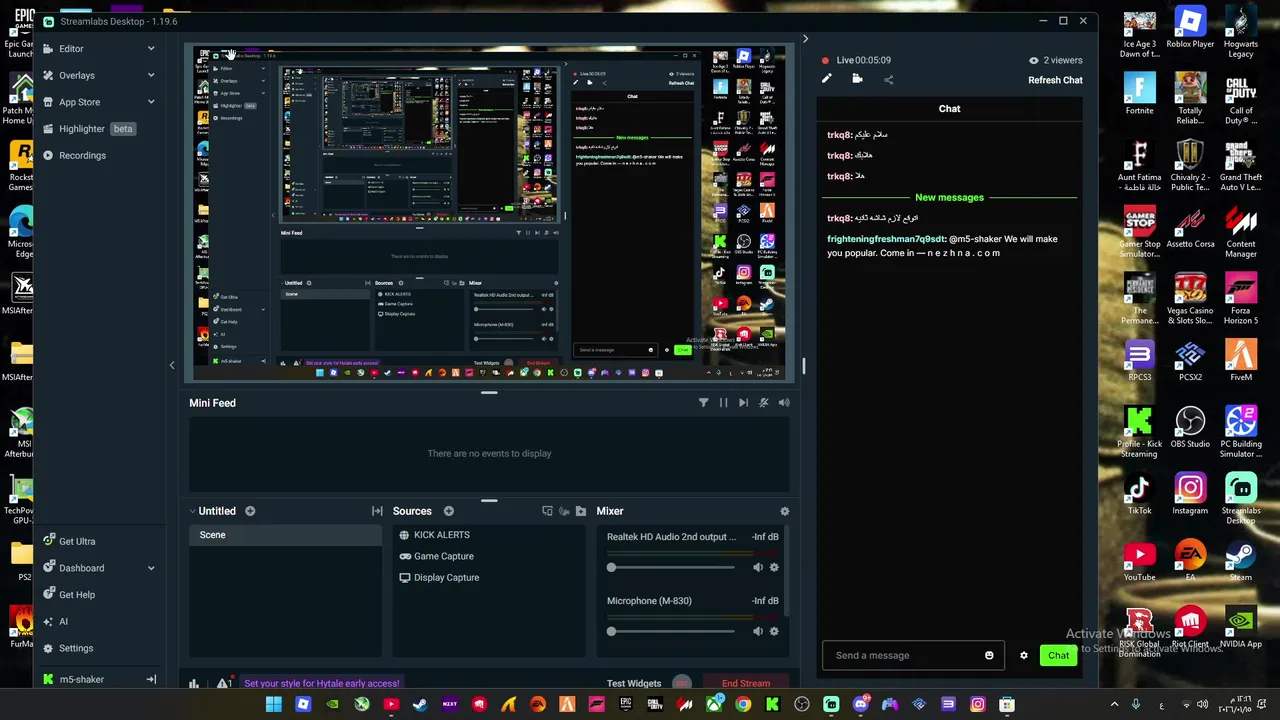Toggle dual output icon in Sources header

(x=547, y=511)
